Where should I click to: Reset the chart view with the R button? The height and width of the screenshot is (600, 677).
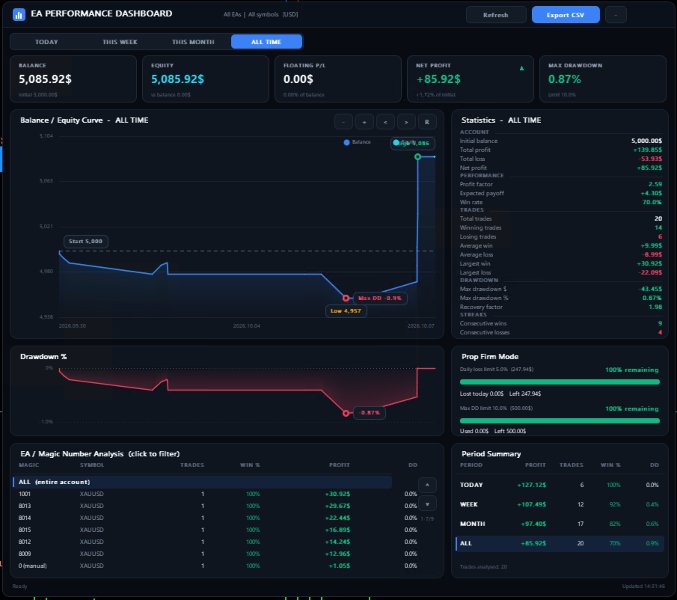427,122
